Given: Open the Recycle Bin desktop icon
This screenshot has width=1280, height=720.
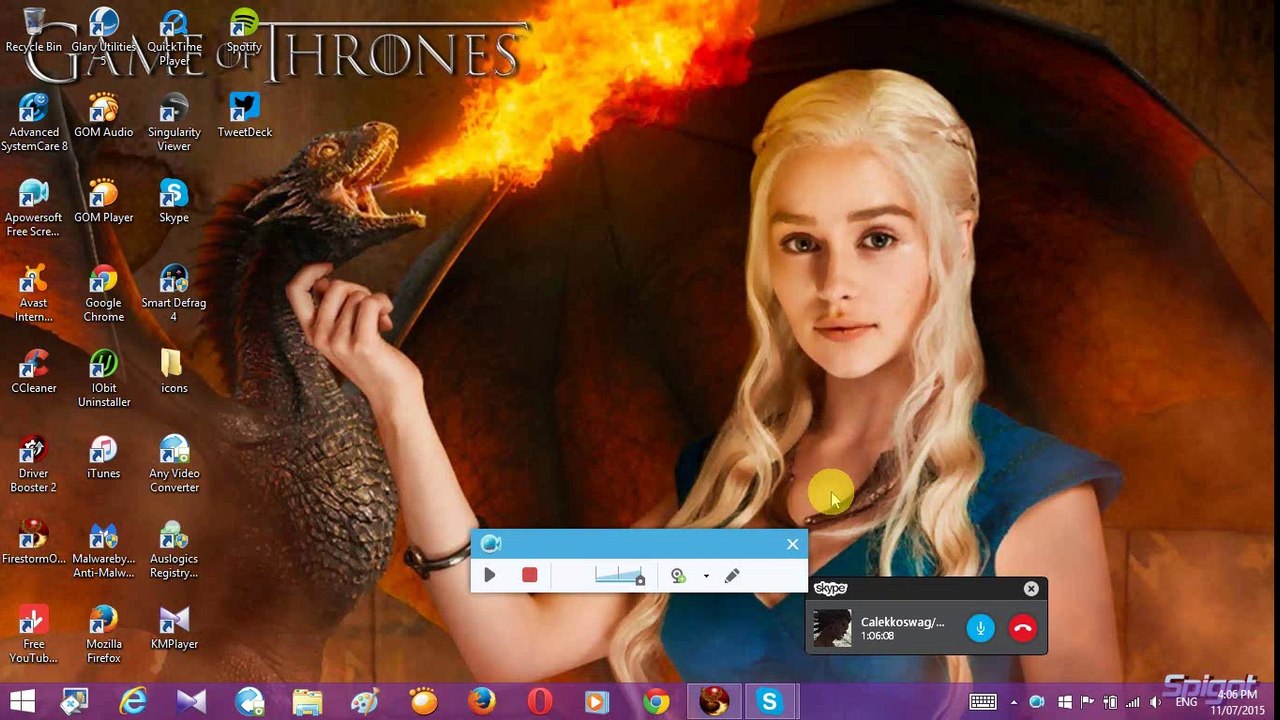Looking at the screenshot, I should (34, 30).
